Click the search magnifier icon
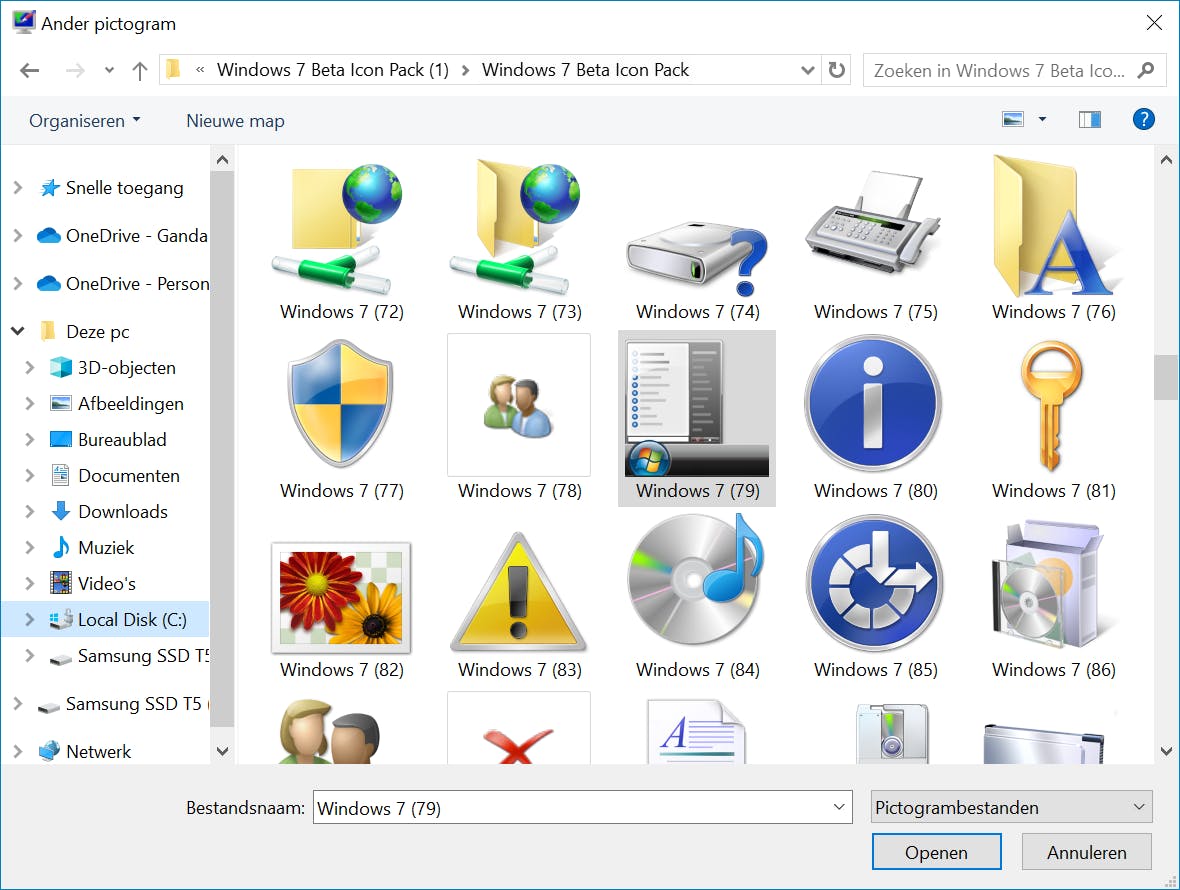The height and width of the screenshot is (890, 1180). pos(1146,70)
